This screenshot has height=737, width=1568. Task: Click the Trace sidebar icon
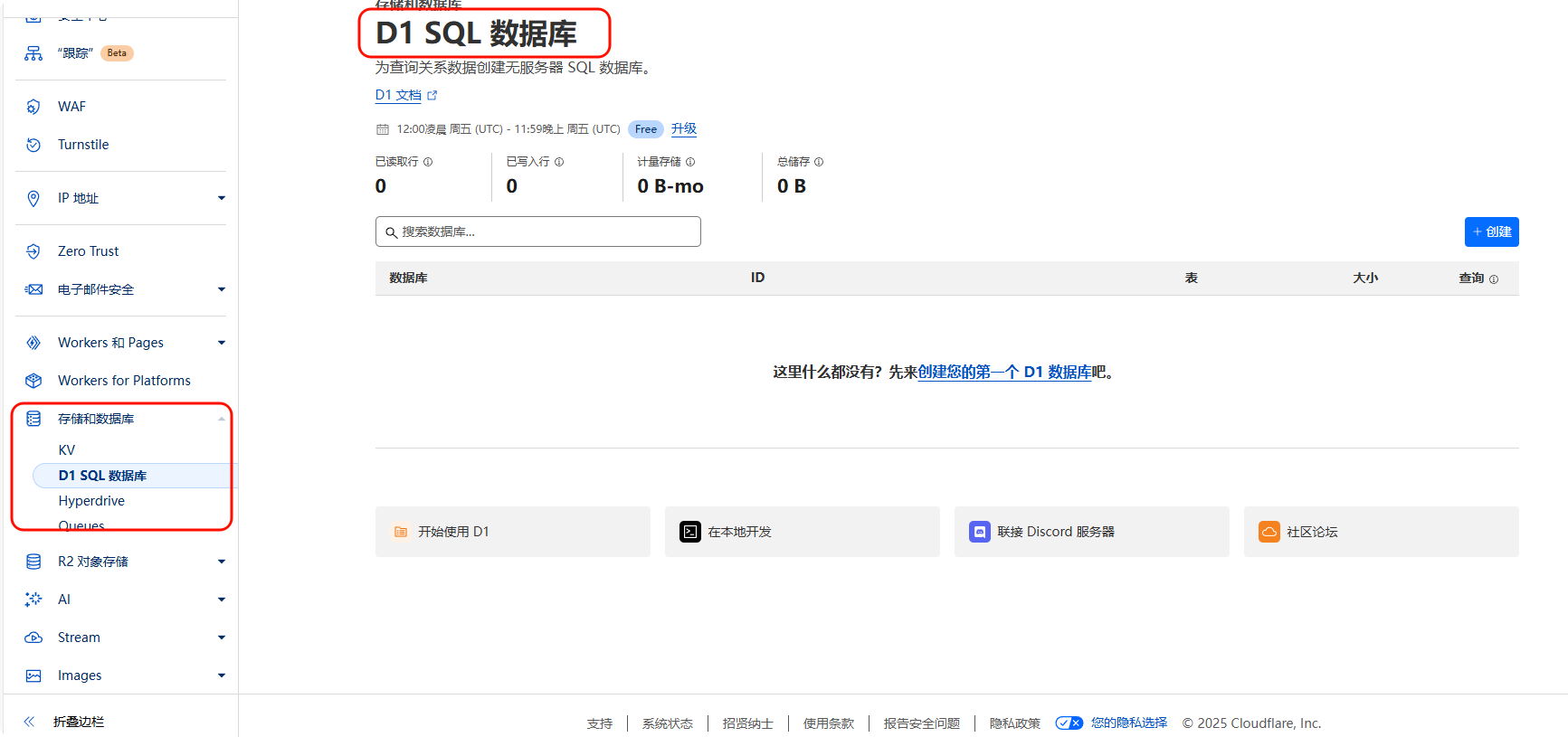[33, 53]
